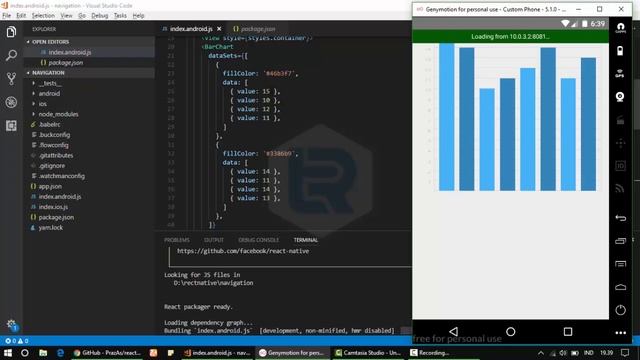Open Genymotion open GApps icon

point(620,28)
